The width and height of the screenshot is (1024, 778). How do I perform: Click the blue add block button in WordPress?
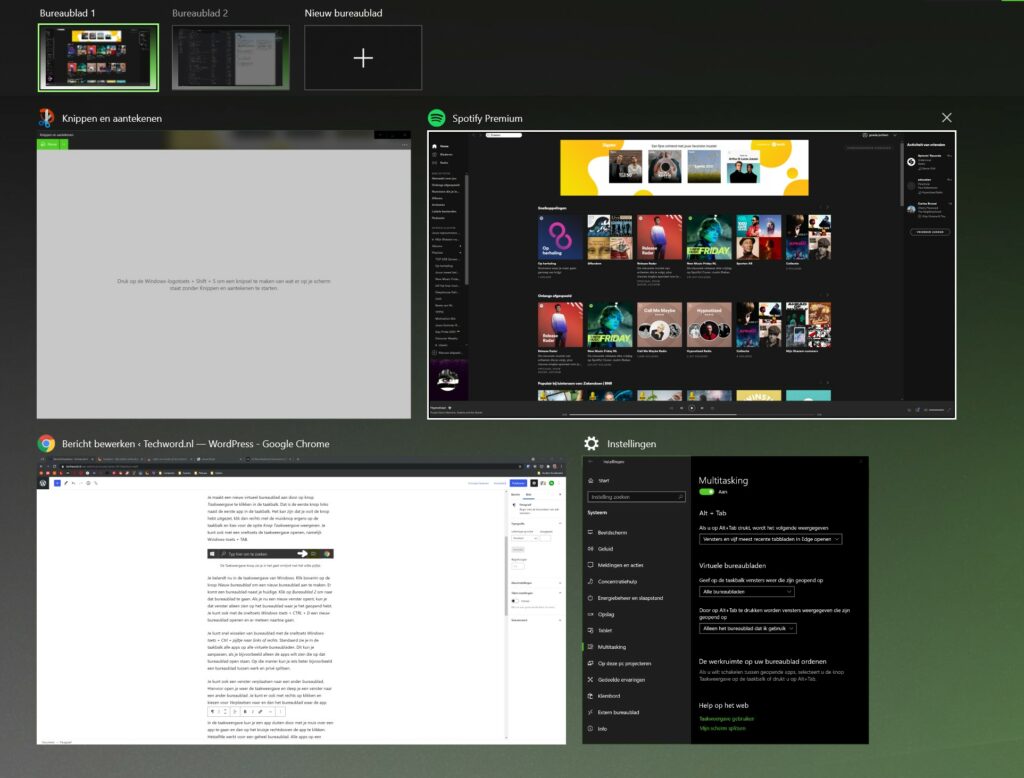(57, 483)
